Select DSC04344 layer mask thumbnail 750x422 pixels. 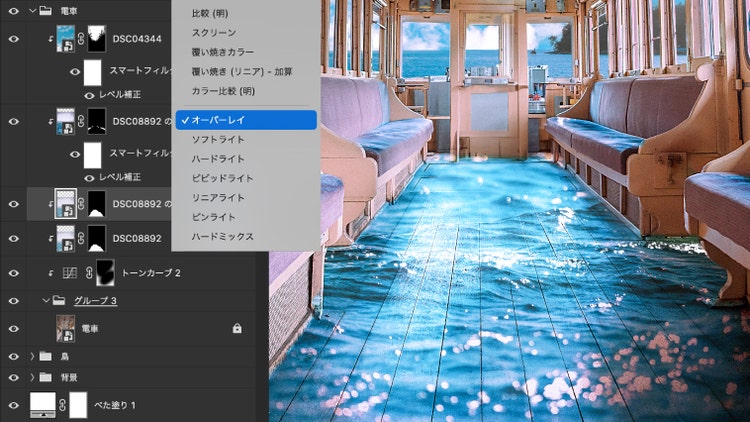point(97,39)
